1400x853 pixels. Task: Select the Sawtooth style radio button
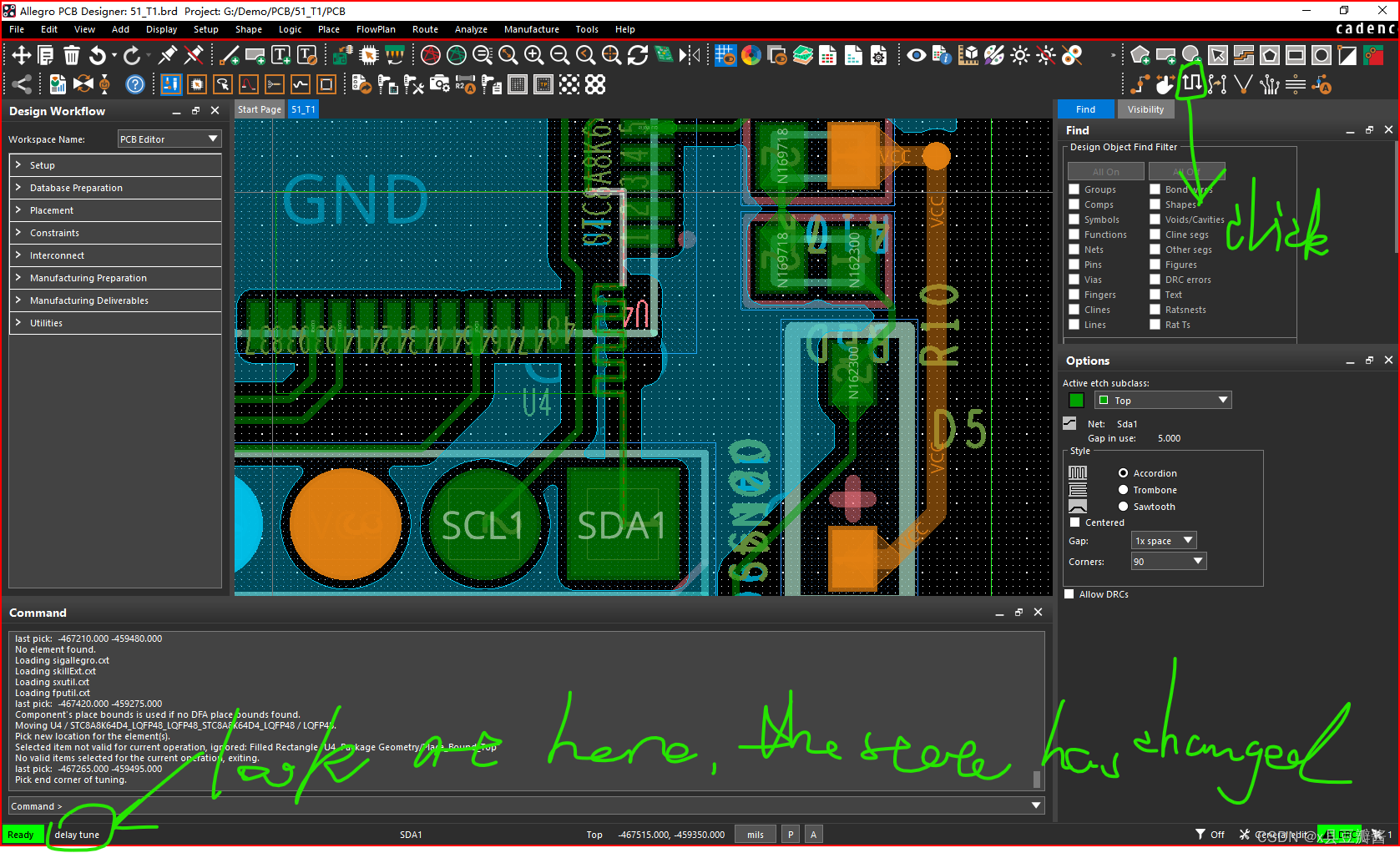[1124, 507]
